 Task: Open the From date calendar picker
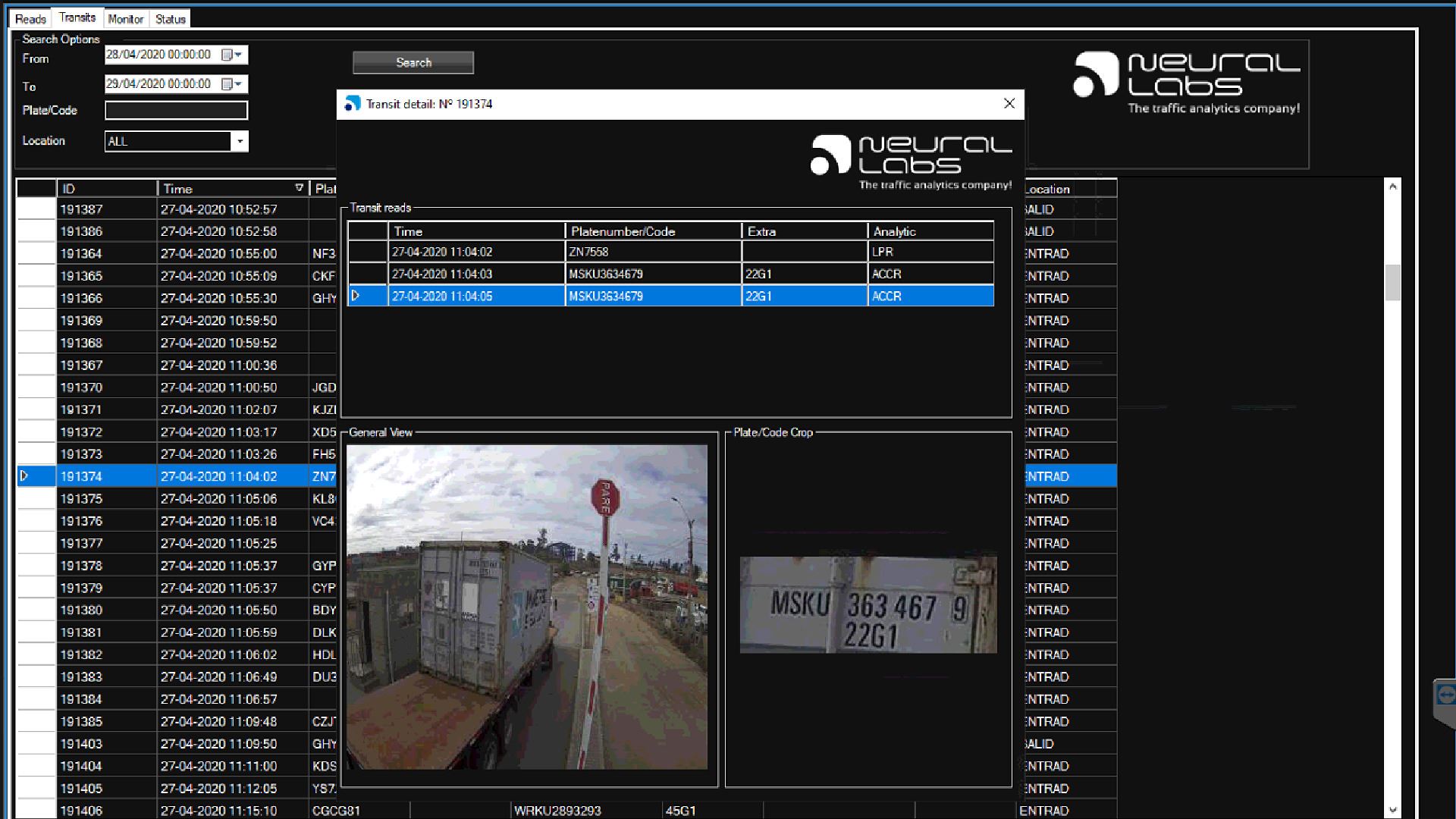pyautogui.click(x=227, y=55)
